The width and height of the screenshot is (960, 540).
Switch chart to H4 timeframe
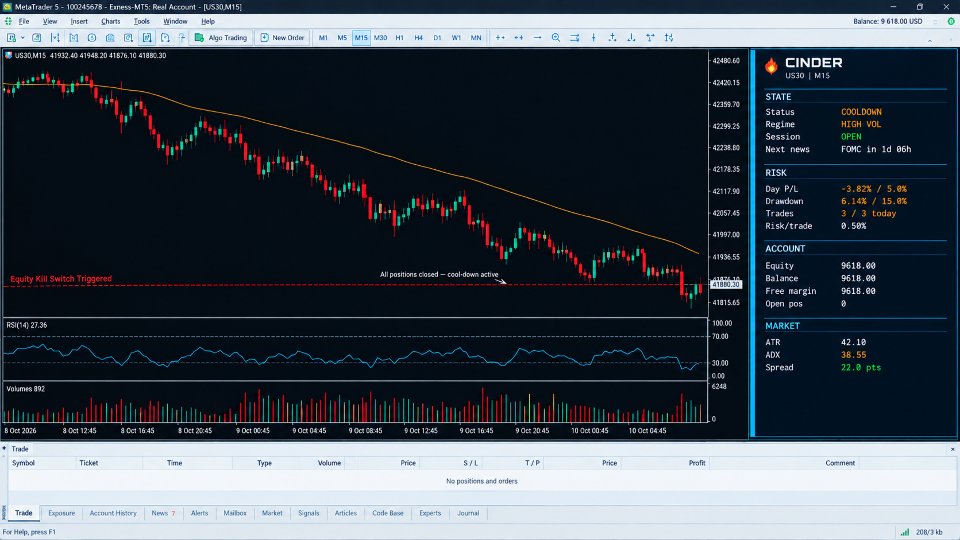coord(418,38)
